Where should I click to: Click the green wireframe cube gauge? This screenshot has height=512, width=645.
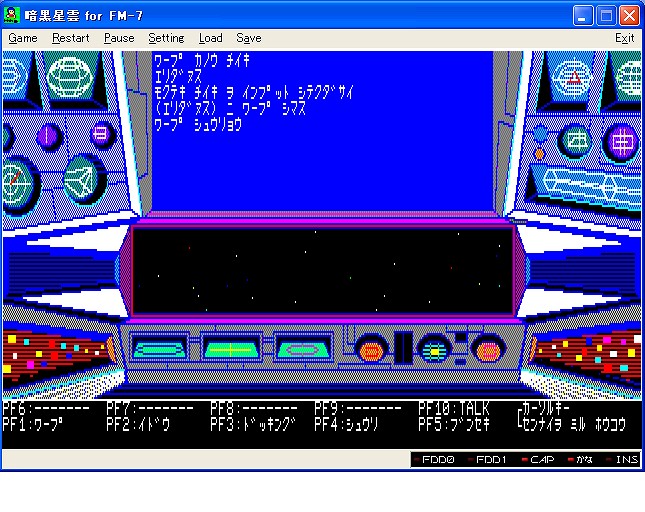click(x=84, y=180)
